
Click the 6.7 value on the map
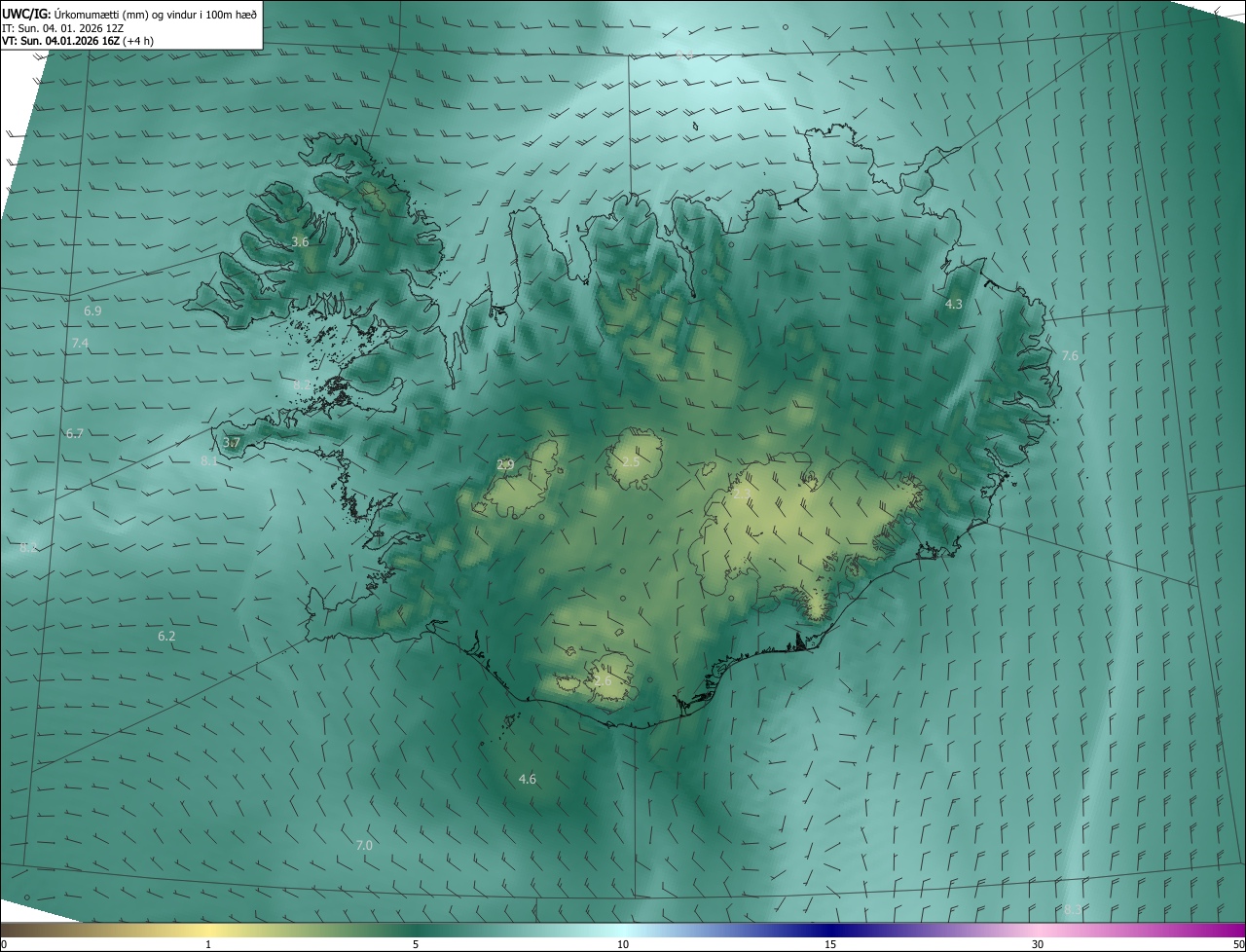pos(74,433)
